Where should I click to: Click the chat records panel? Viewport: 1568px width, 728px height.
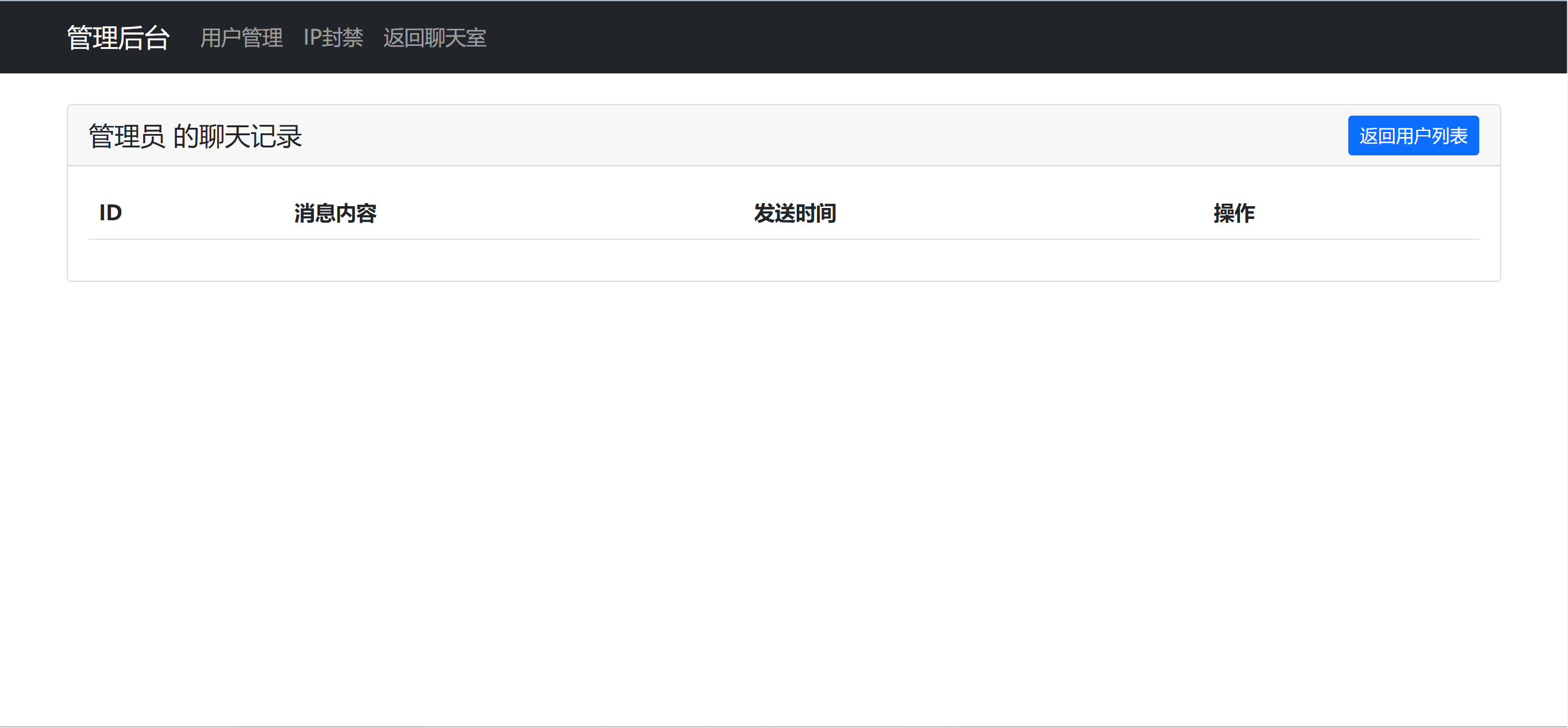coord(783,193)
